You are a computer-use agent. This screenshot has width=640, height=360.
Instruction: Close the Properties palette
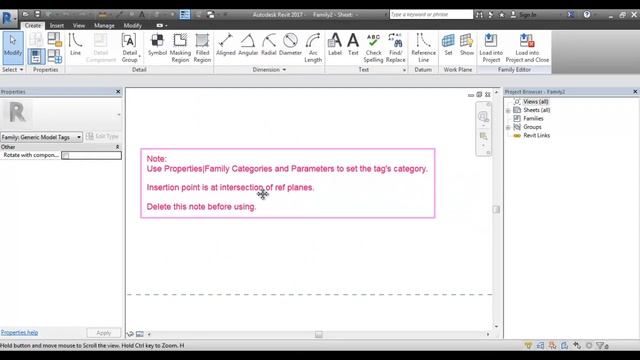pyautogui.click(x=118, y=92)
